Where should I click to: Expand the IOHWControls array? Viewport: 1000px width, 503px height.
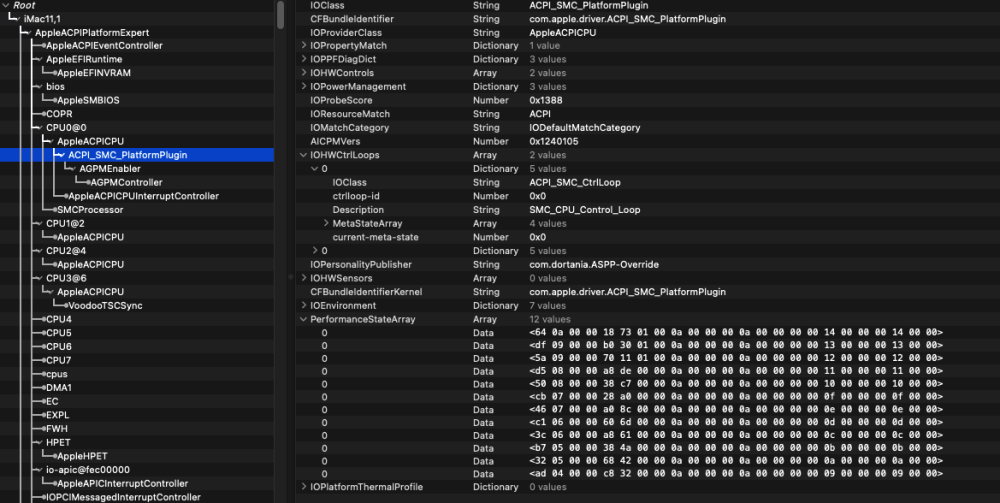coord(304,73)
